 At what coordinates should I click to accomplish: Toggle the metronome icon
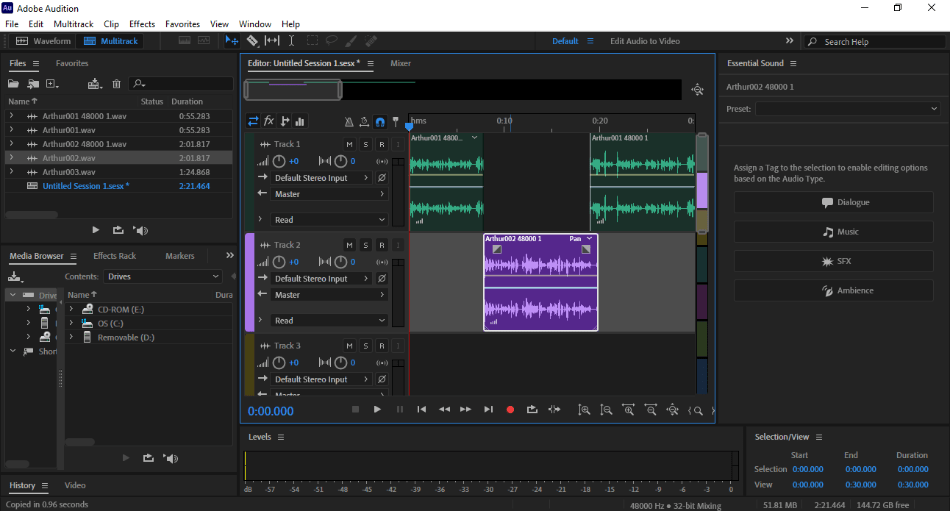click(x=349, y=122)
